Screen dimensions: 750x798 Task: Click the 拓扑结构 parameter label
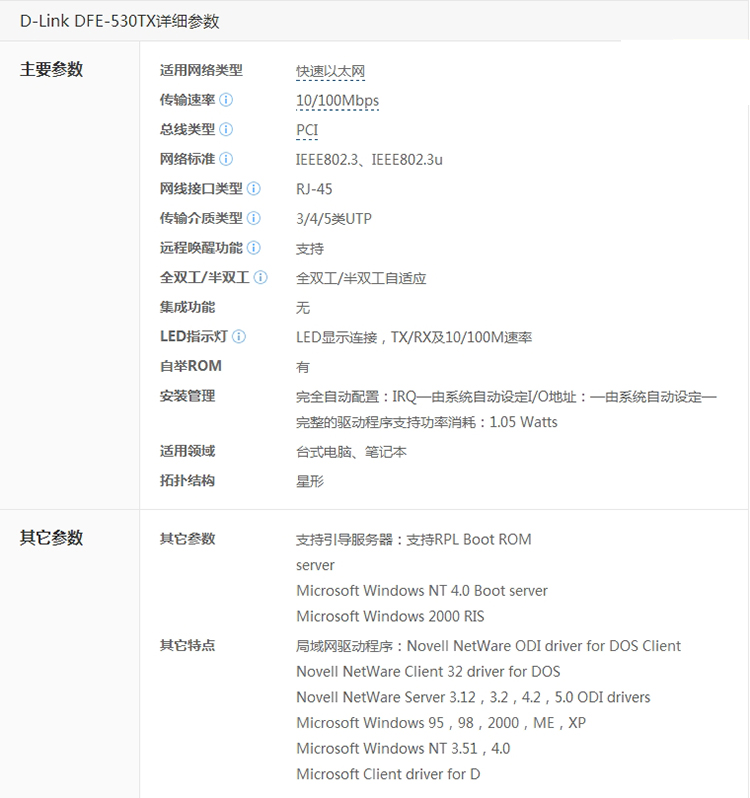(187, 481)
